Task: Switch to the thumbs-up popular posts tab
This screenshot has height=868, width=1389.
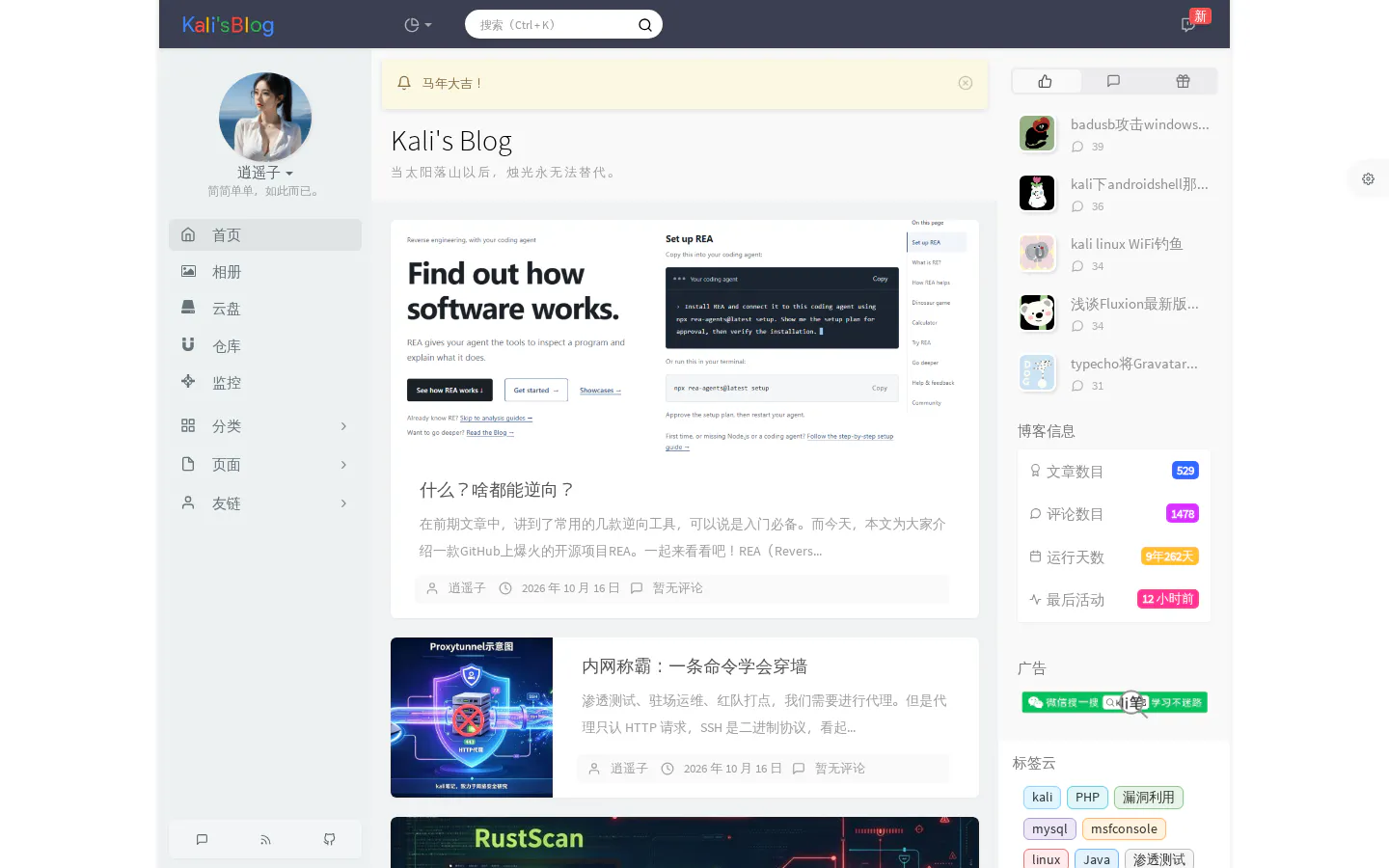Action: tap(1046, 81)
